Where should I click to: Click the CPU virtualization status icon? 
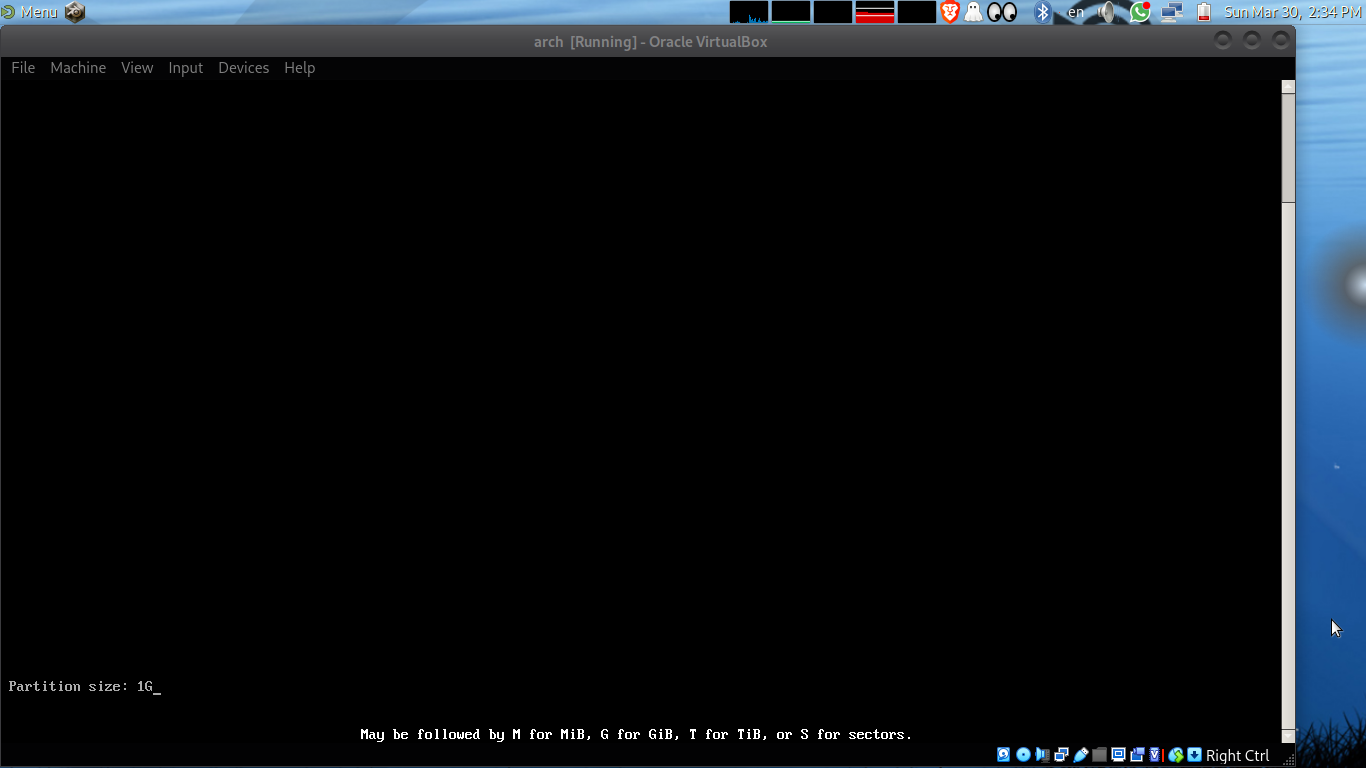tap(1155, 755)
